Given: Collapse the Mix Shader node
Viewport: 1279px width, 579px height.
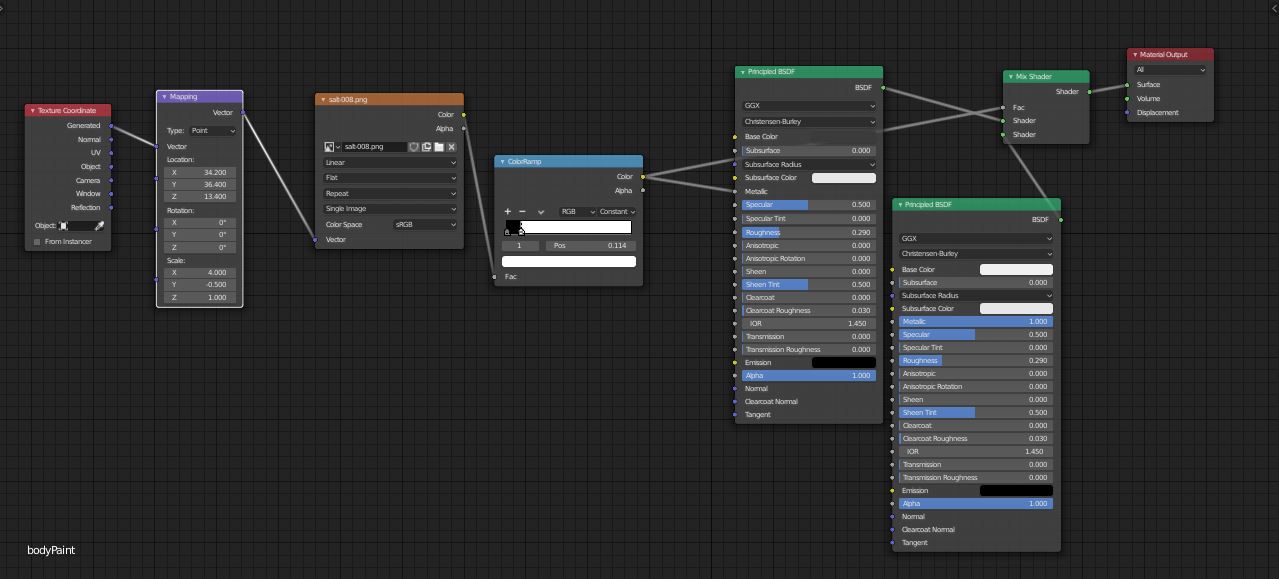Looking at the screenshot, I should (x=1010, y=77).
